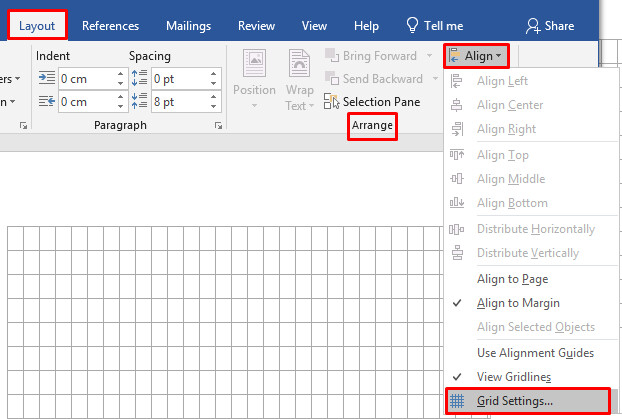The width and height of the screenshot is (622, 419).
Task: Click the Indent Right icon
Action: click(x=47, y=101)
